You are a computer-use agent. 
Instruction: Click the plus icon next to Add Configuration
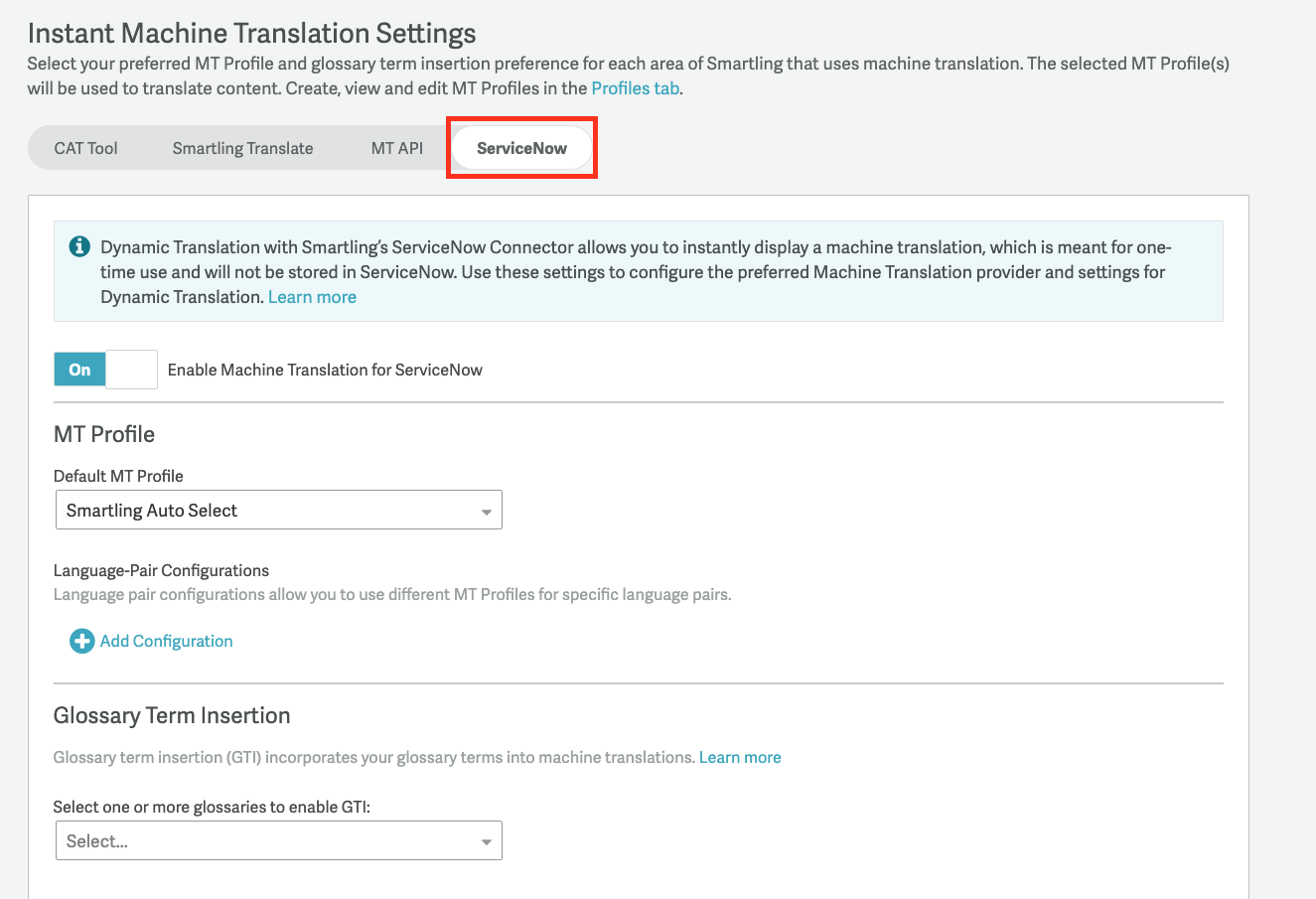(x=81, y=641)
